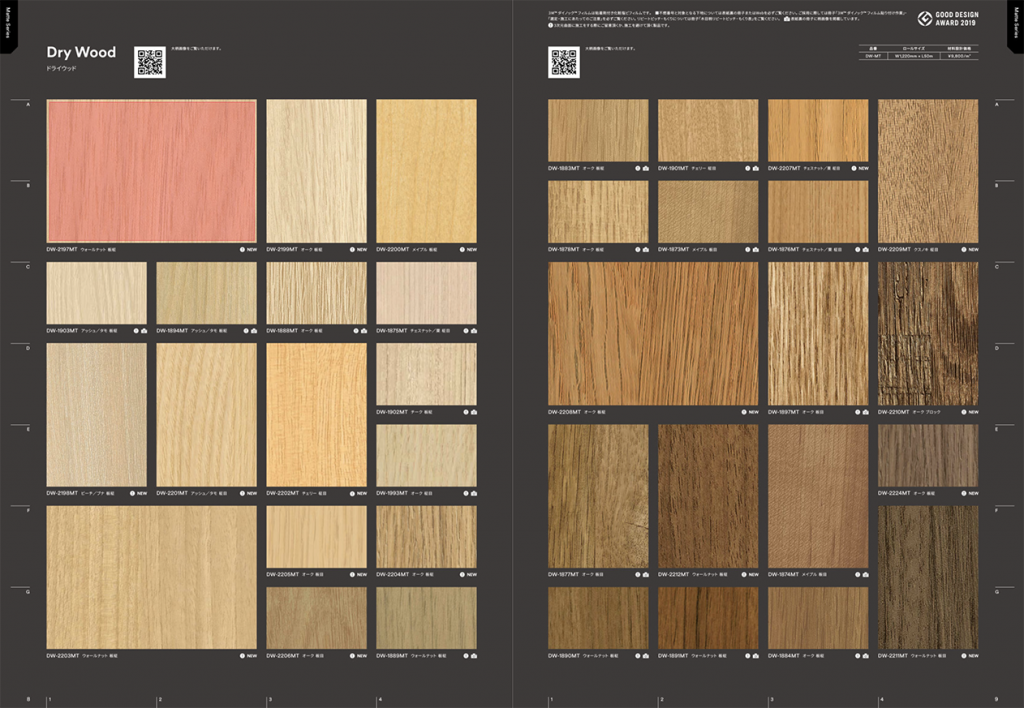Click the camera icon next to DW-1901MT
The image size is (1024, 708).
(x=756, y=169)
